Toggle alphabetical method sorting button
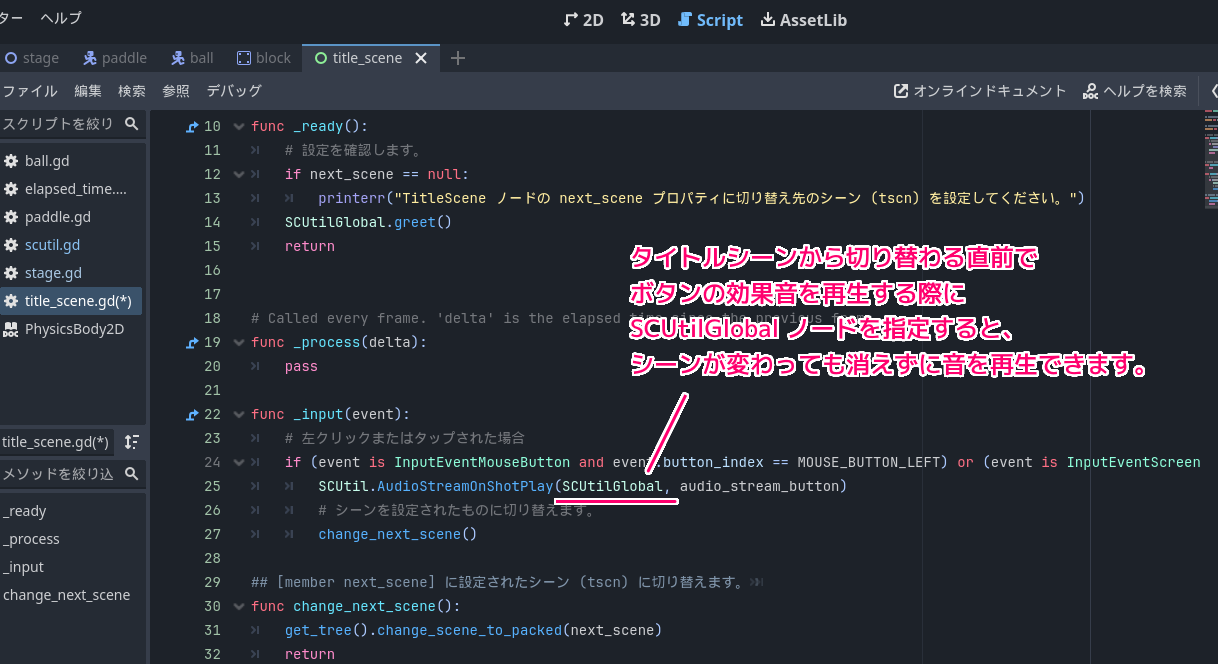Image resolution: width=1218 pixels, height=664 pixels. coord(131,442)
